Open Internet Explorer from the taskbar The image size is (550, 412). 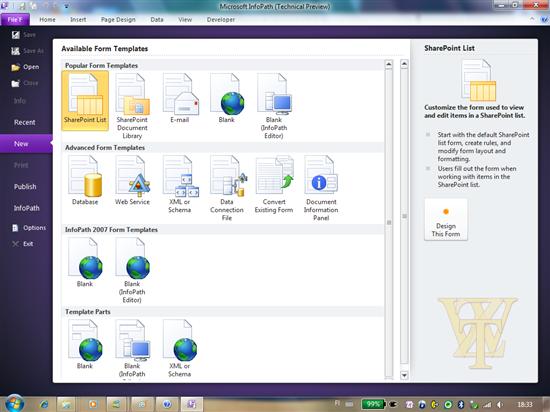[x=44, y=404]
